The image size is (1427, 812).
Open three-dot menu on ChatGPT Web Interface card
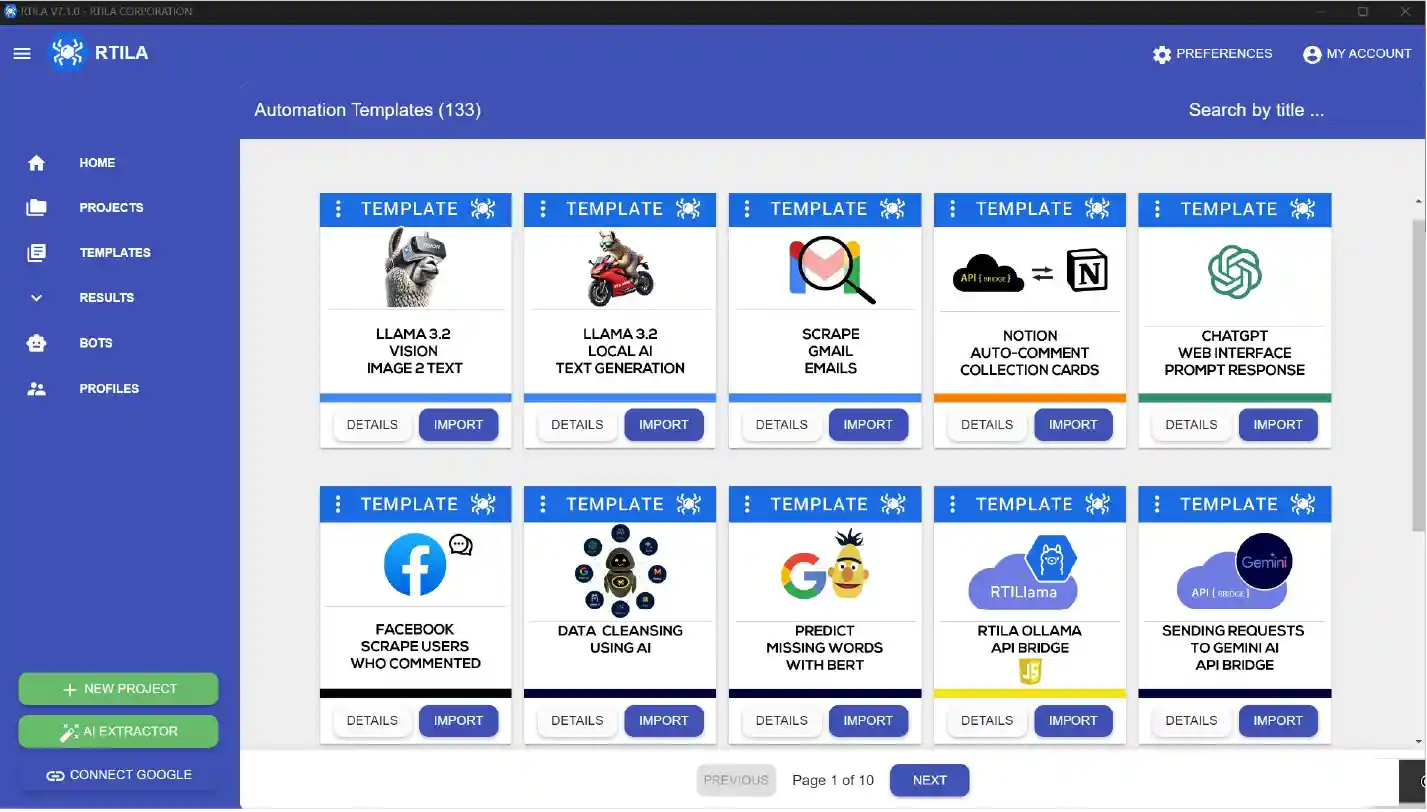click(1157, 209)
